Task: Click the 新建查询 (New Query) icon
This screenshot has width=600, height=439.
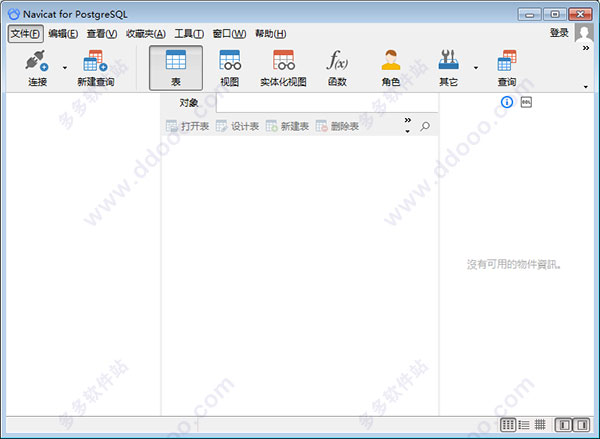Action: point(95,61)
